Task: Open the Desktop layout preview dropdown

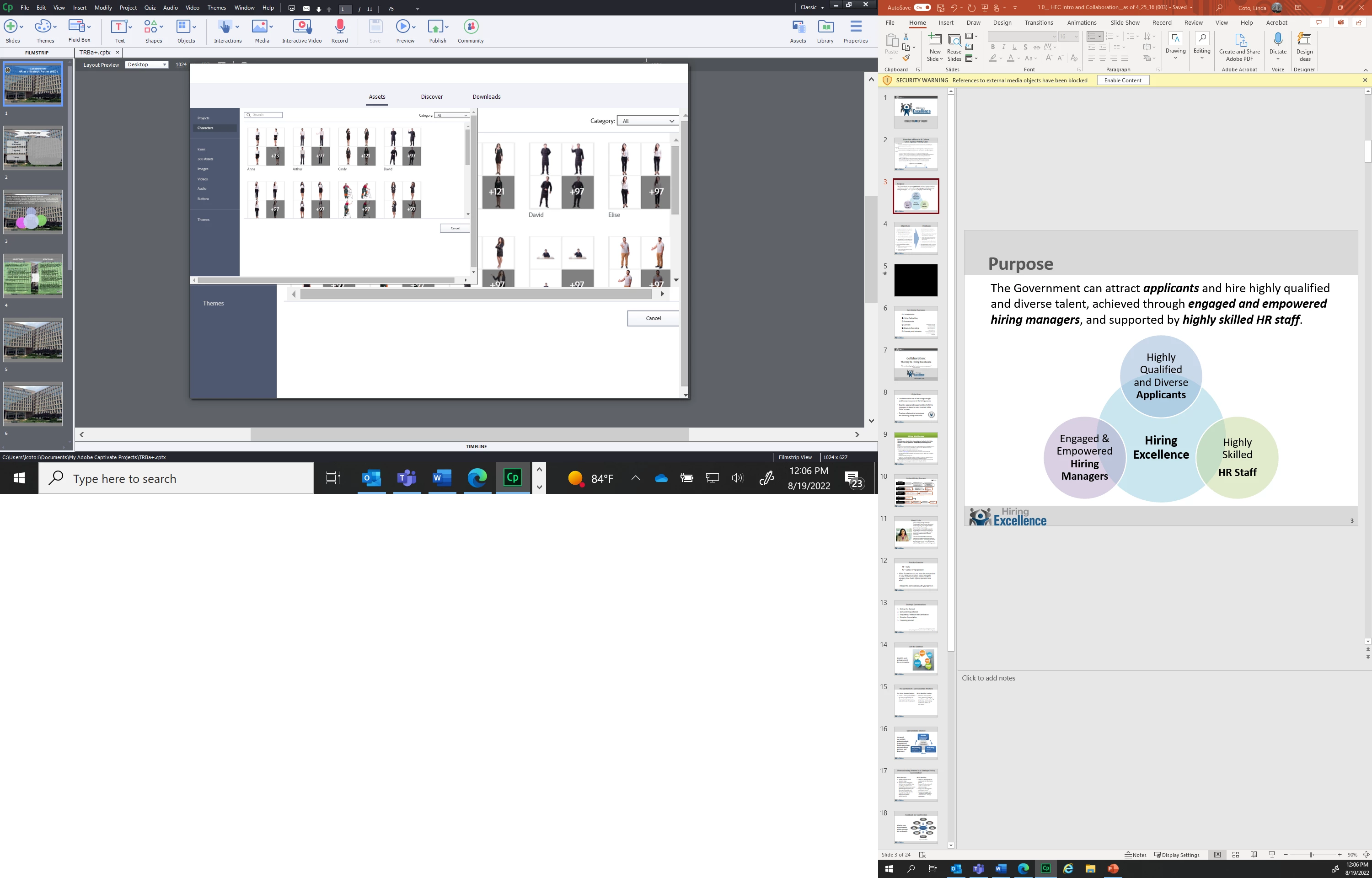Action: (147, 64)
